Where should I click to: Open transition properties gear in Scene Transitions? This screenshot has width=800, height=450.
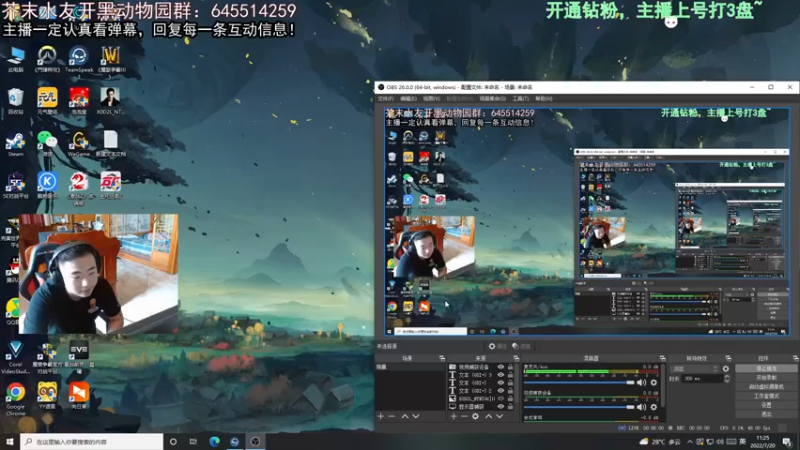tap(726, 368)
